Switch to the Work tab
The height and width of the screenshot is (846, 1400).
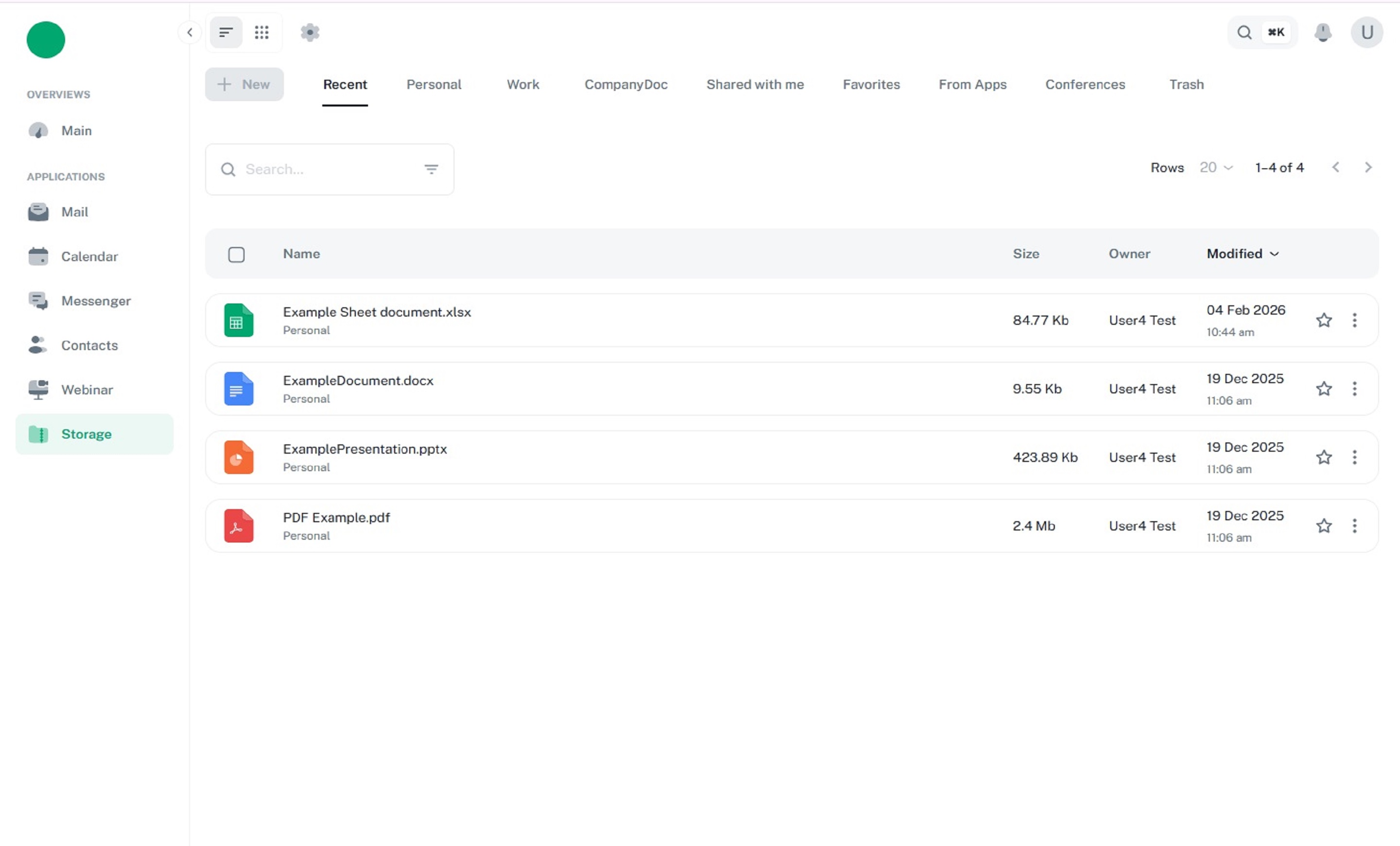pyautogui.click(x=523, y=85)
